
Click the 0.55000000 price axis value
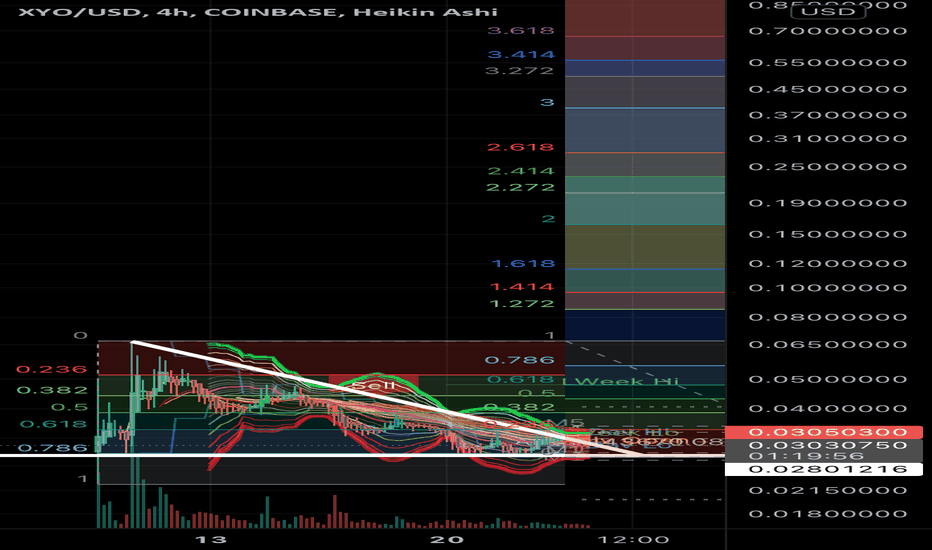pos(828,62)
